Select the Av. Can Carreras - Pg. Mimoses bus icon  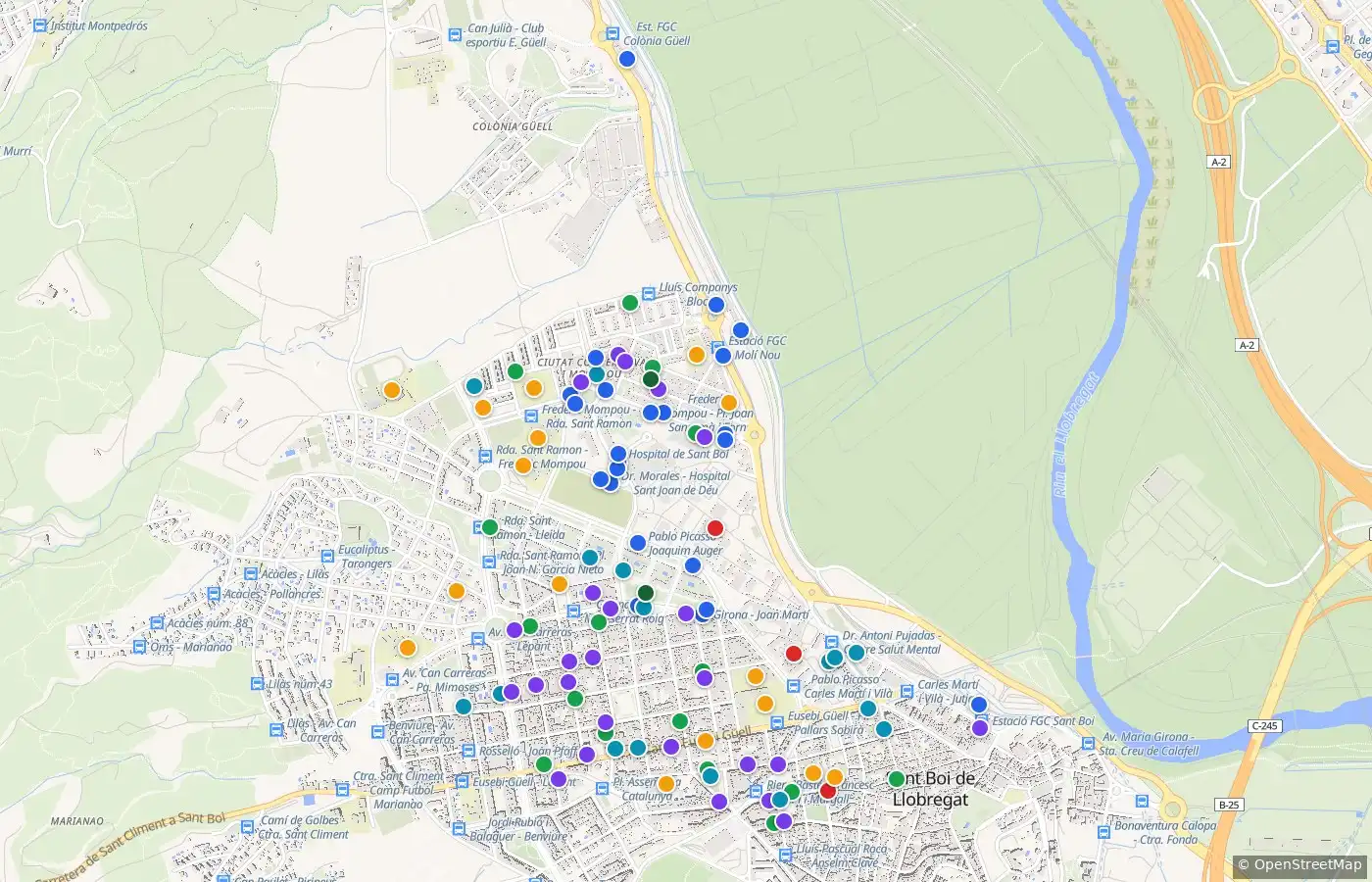pos(392,680)
